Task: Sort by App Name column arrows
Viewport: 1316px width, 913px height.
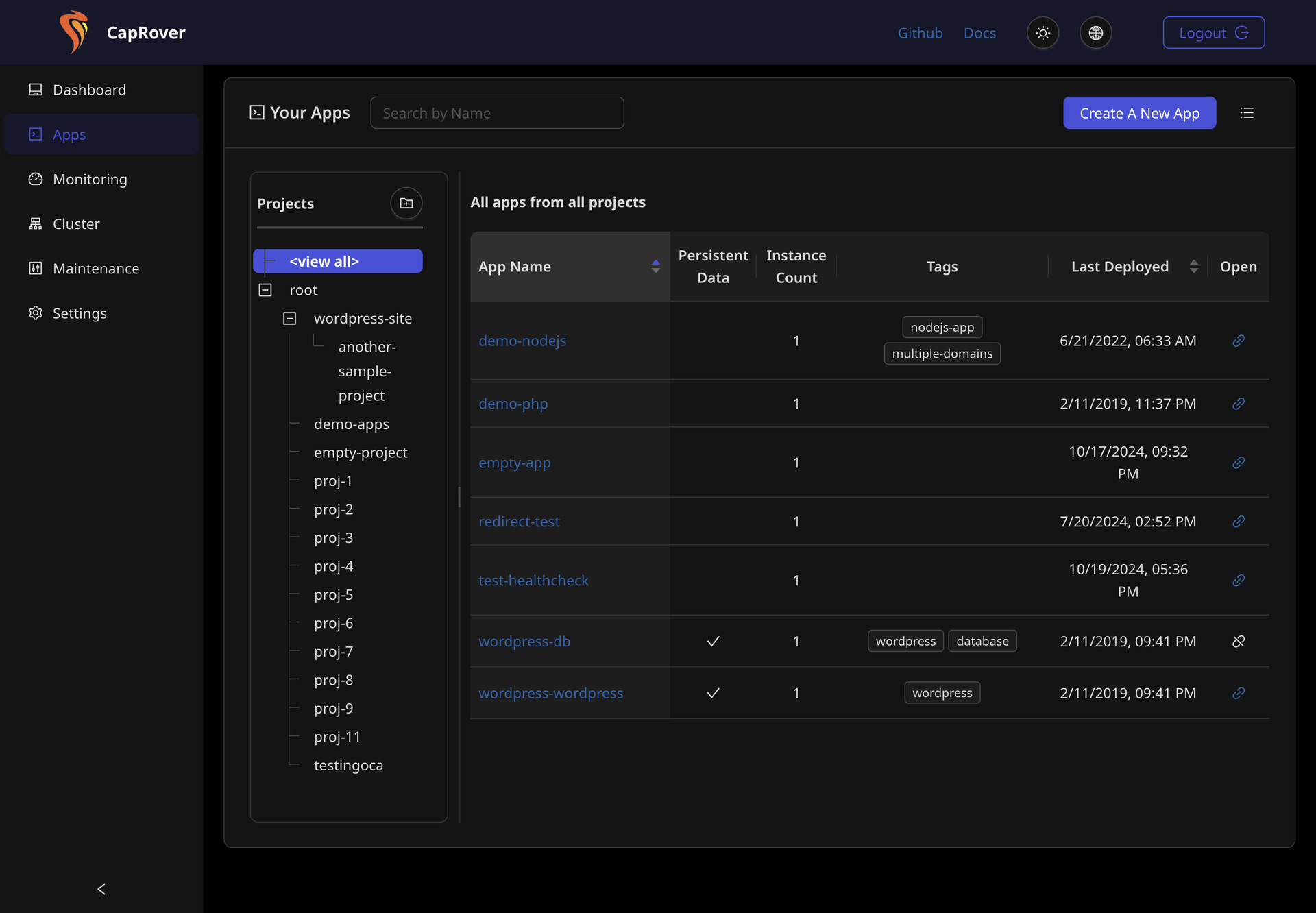Action: (656, 267)
